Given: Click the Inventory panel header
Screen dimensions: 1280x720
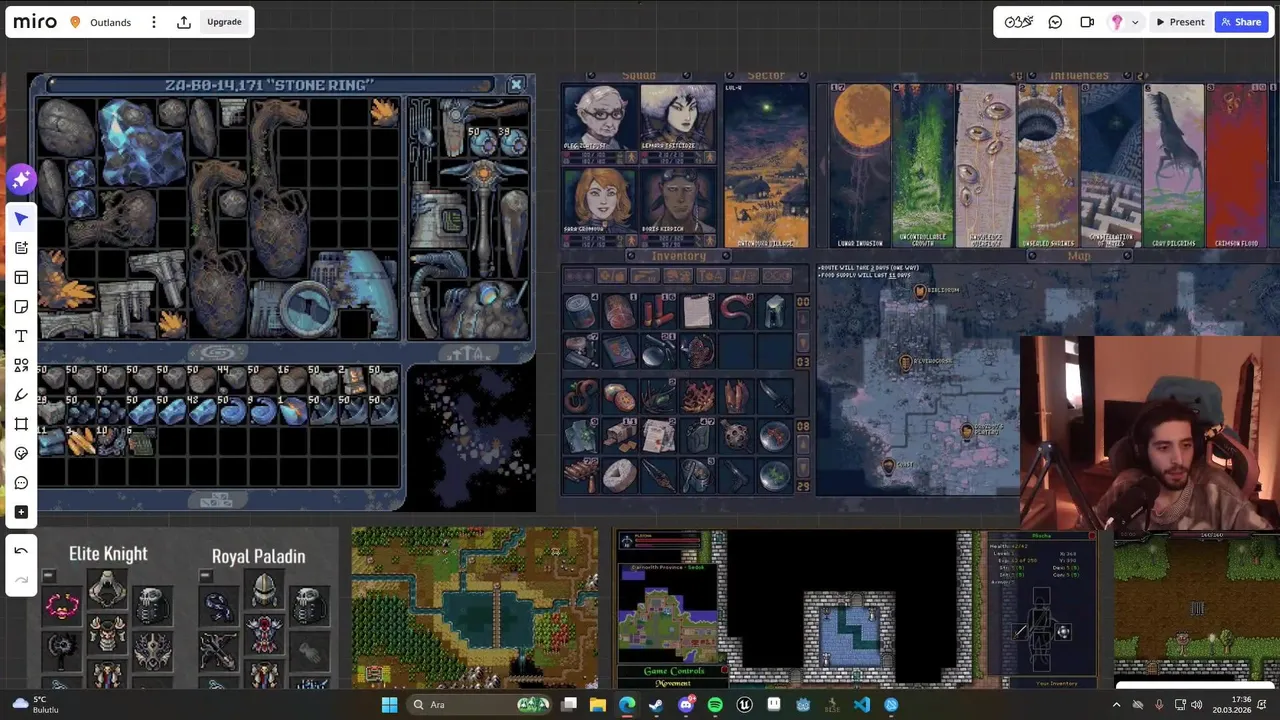Looking at the screenshot, I should (x=679, y=256).
